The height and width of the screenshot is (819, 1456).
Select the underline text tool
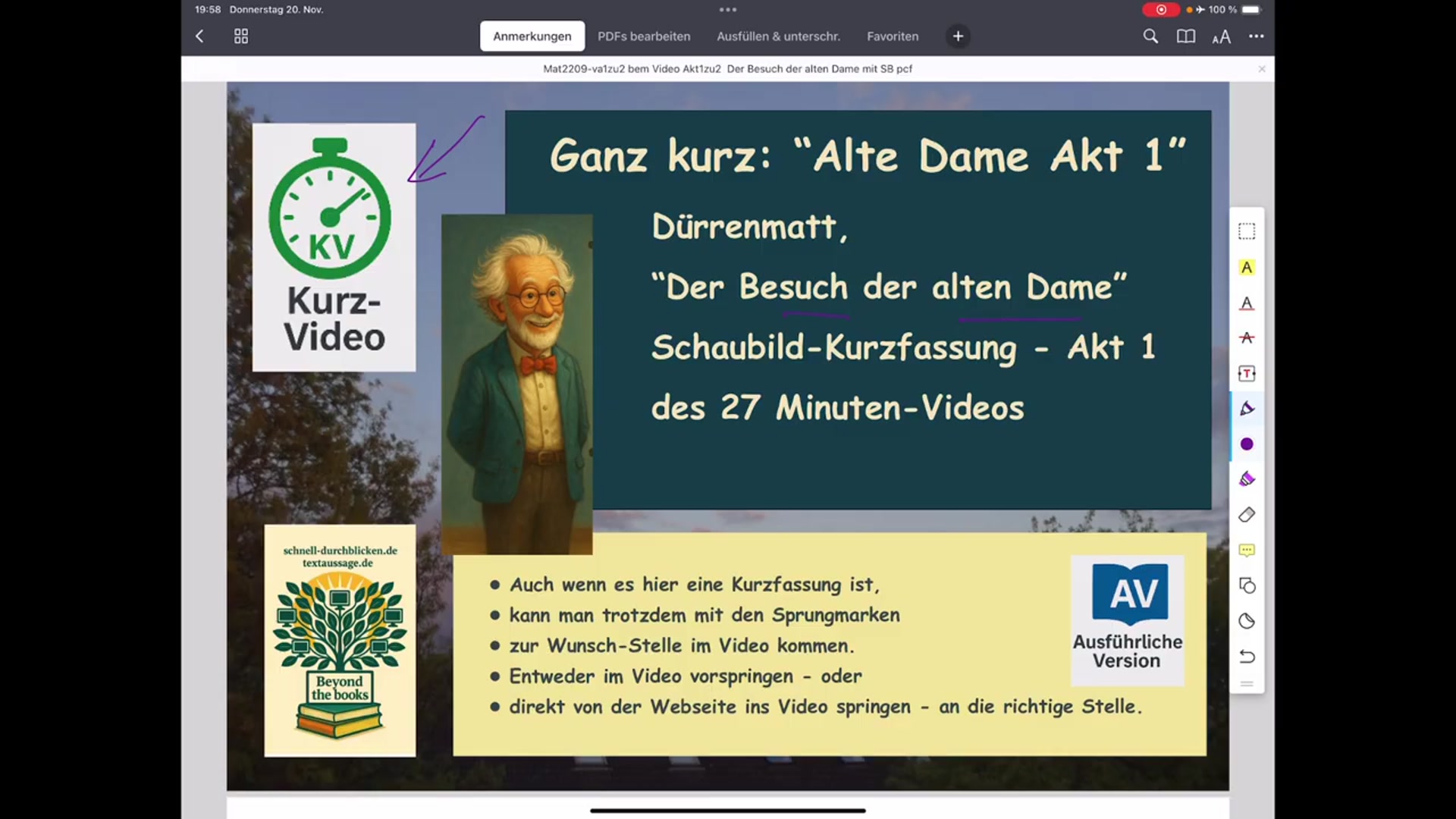[1247, 303]
